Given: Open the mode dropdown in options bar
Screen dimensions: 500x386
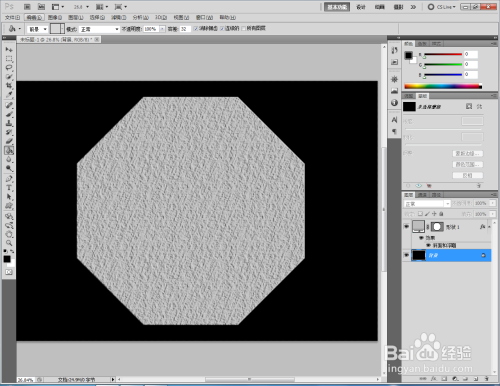Looking at the screenshot, I should click(99, 29).
